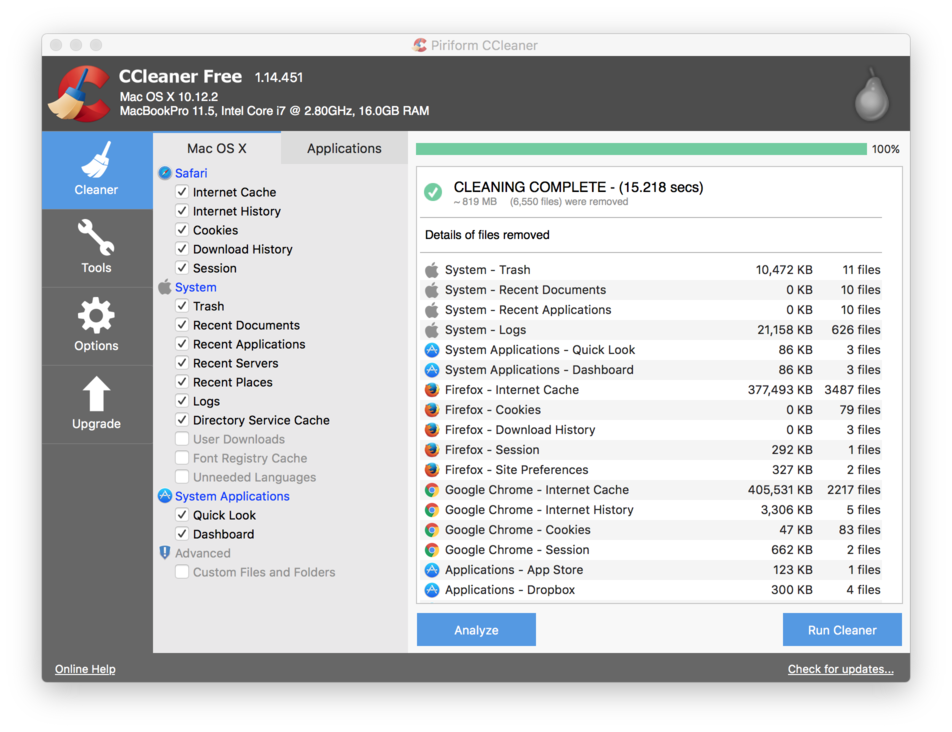Collapse the System category heading
This screenshot has height=732, width=952.
[196, 287]
